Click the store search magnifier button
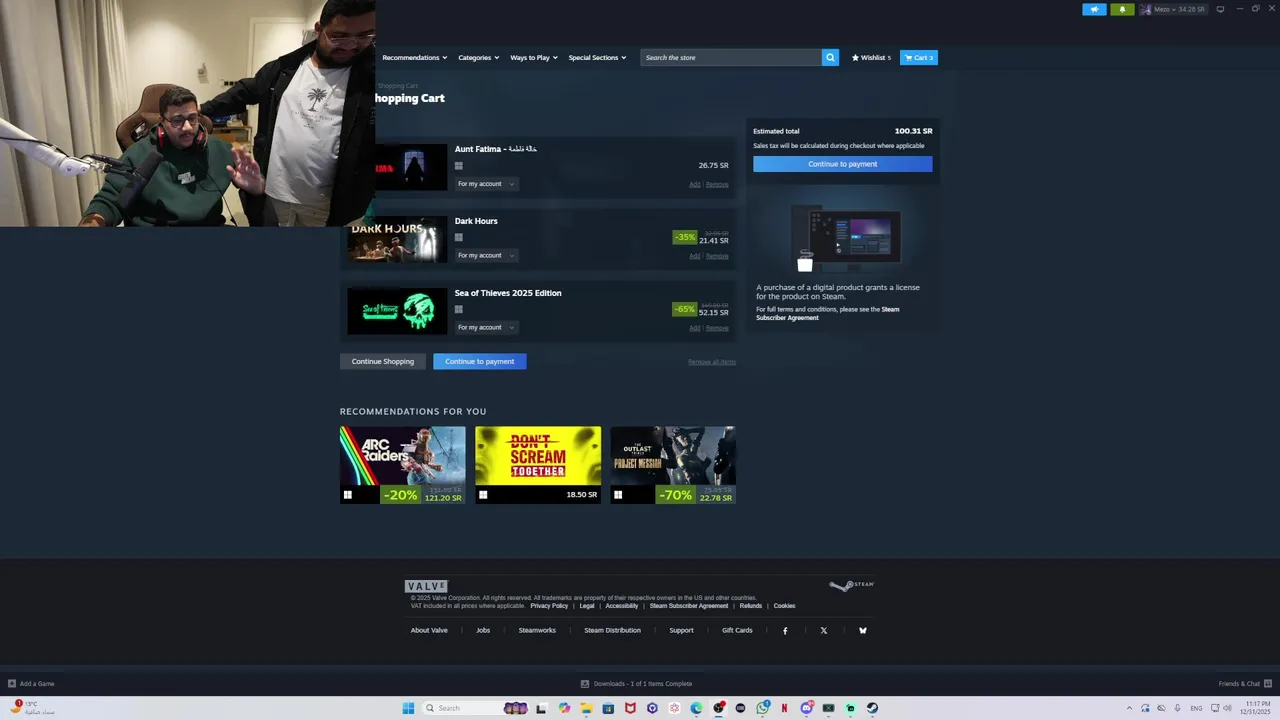Image resolution: width=1280 pixels, height=720 pixels. [830, 57]
